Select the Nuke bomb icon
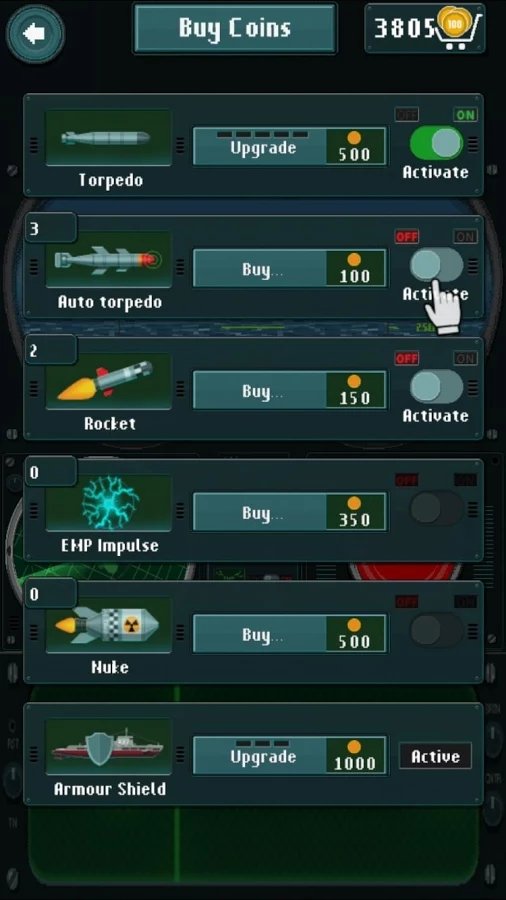506x900 pixels. [108, 625]
